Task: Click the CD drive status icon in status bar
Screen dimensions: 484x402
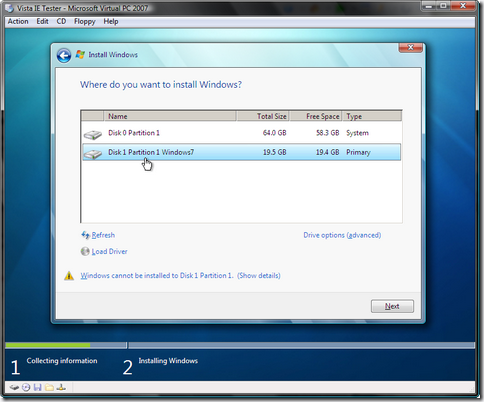Action: click(x=26, y=387)
